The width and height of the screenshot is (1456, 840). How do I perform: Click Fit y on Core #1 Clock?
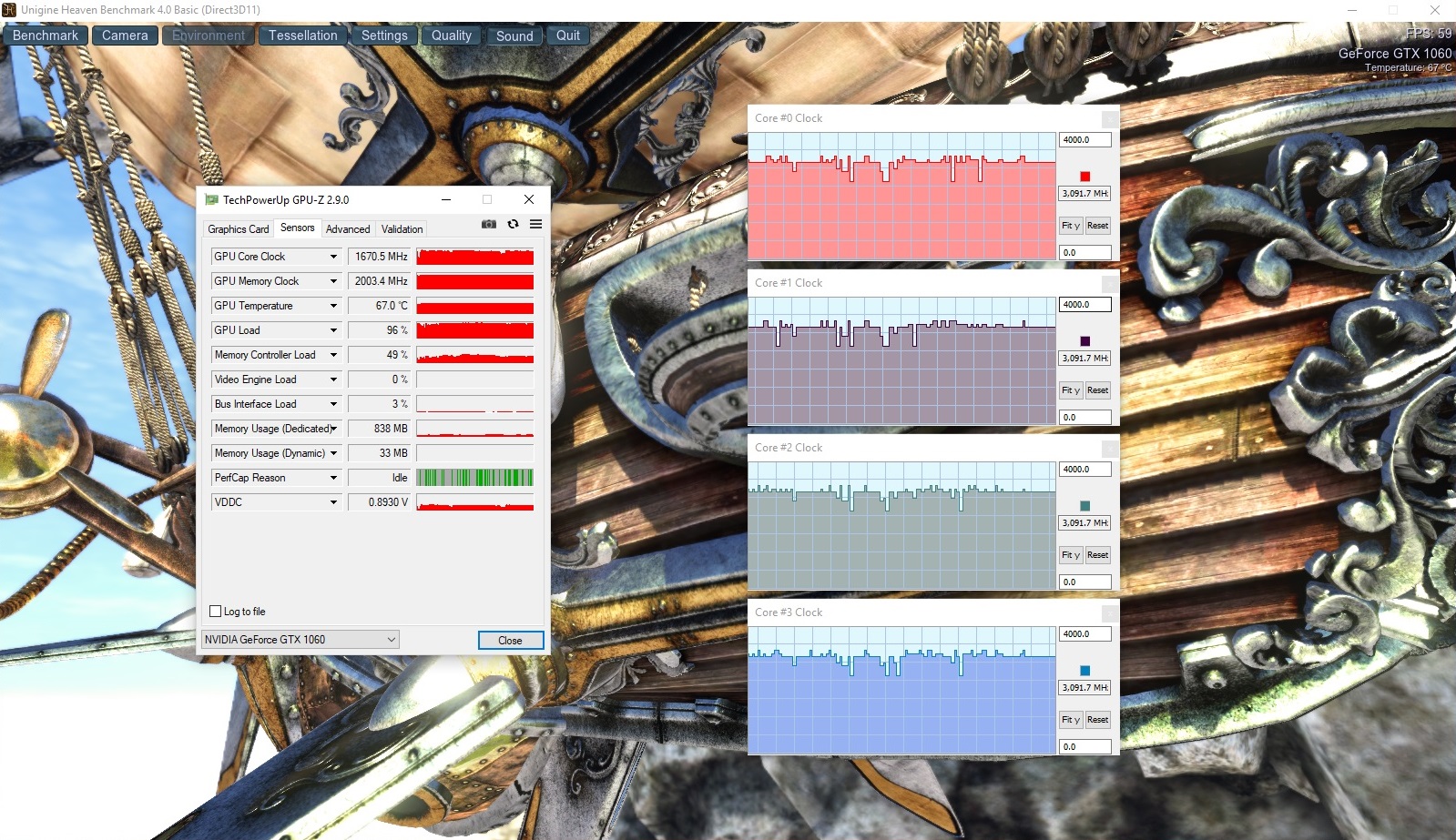coord(1071,390)
